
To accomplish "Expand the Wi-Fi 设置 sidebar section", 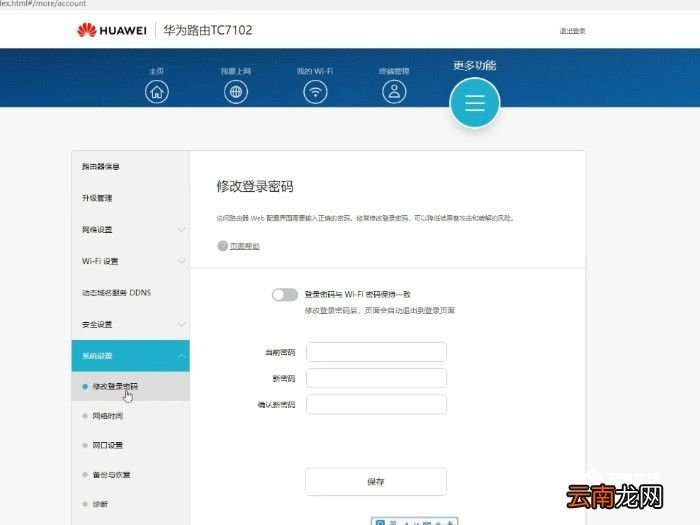I will tap(130, 261).
